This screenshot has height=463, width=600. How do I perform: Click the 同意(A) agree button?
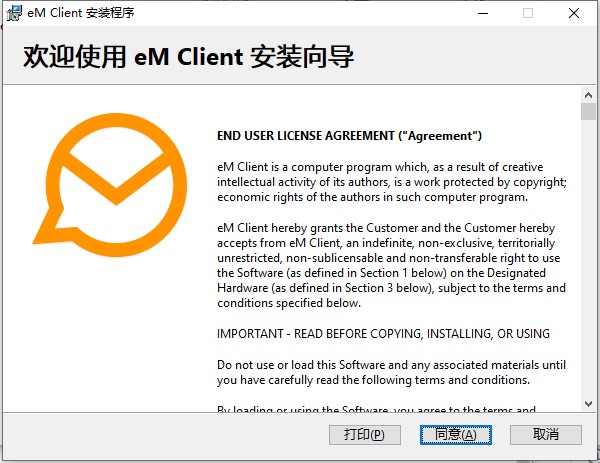coord(455,435)
